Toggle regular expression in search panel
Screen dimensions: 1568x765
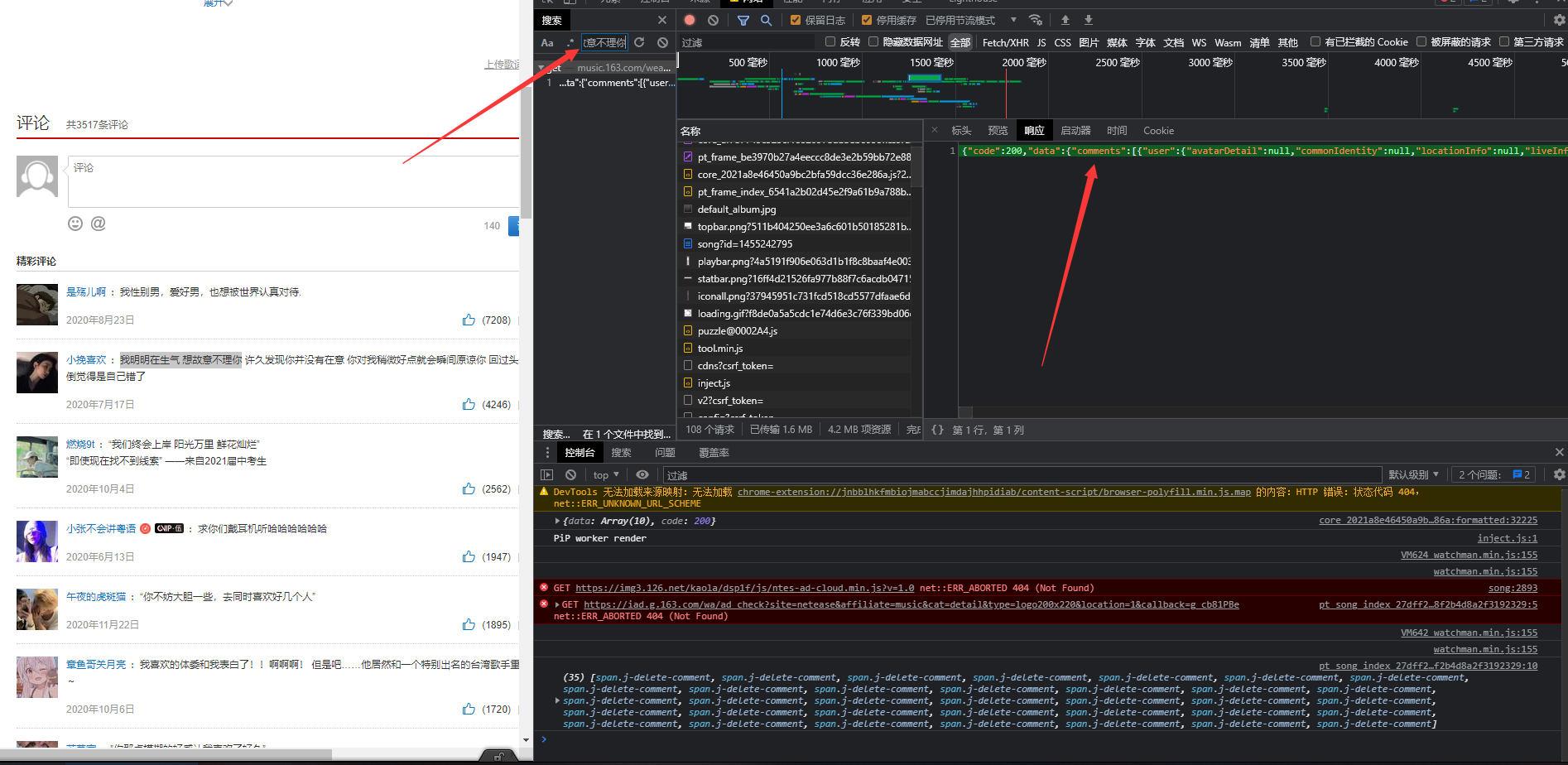point(570,42)
